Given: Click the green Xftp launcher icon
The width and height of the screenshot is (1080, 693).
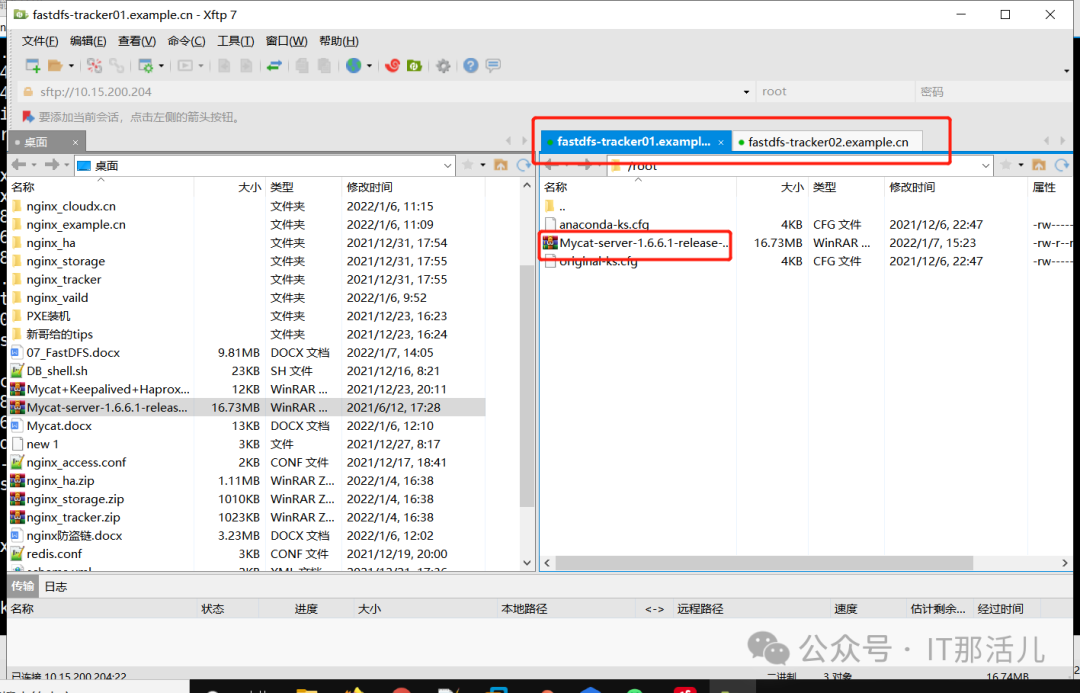Looking at the screenshot, I should 415,65.
